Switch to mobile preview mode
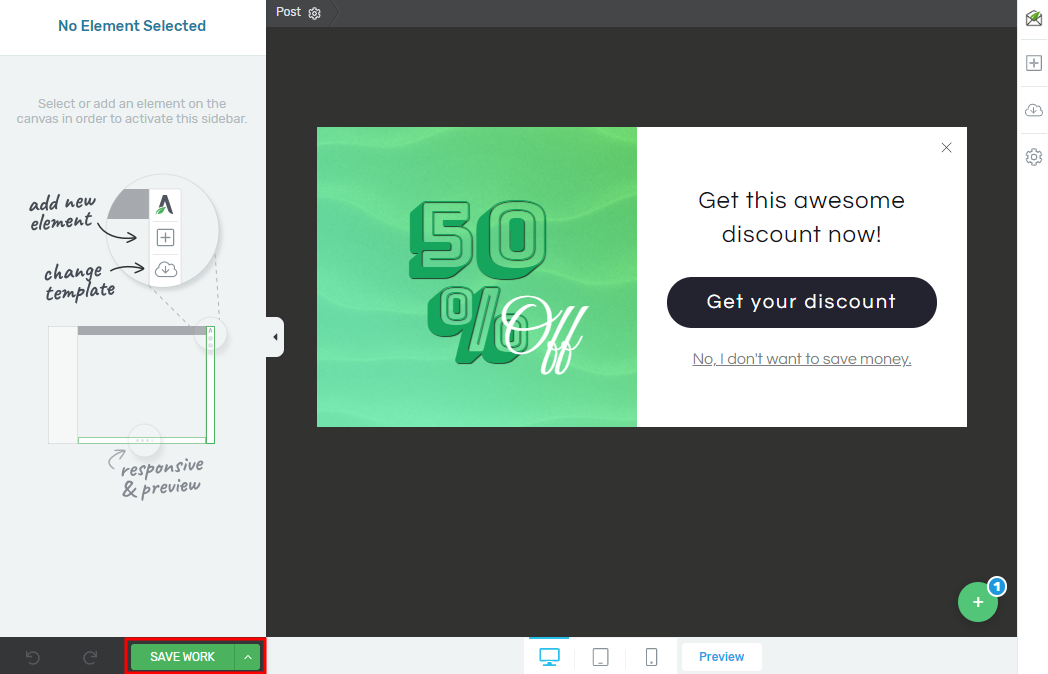 click(650, 656)
